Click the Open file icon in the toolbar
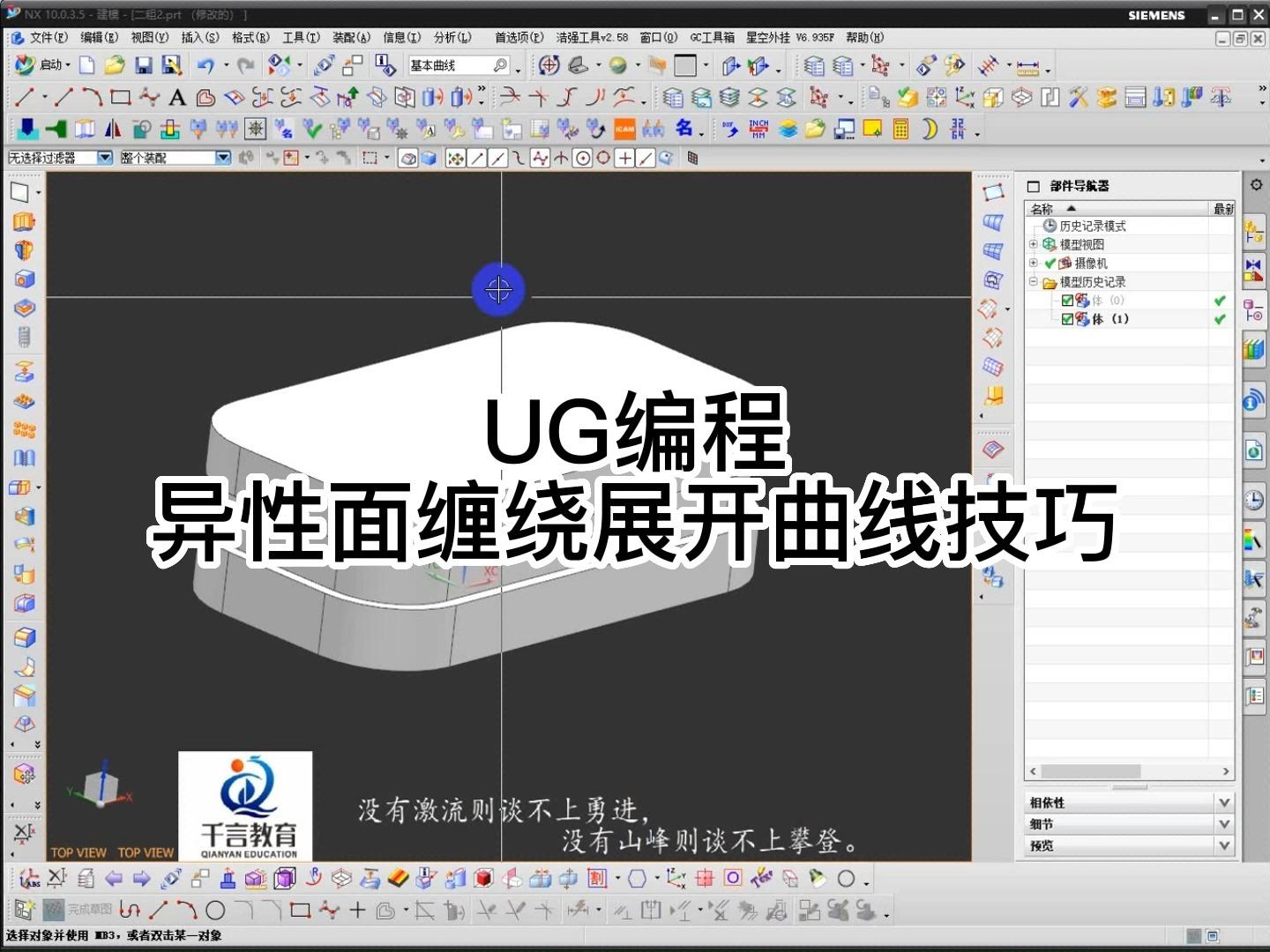This screenshot has width=1270, height=952. (113, 65)
